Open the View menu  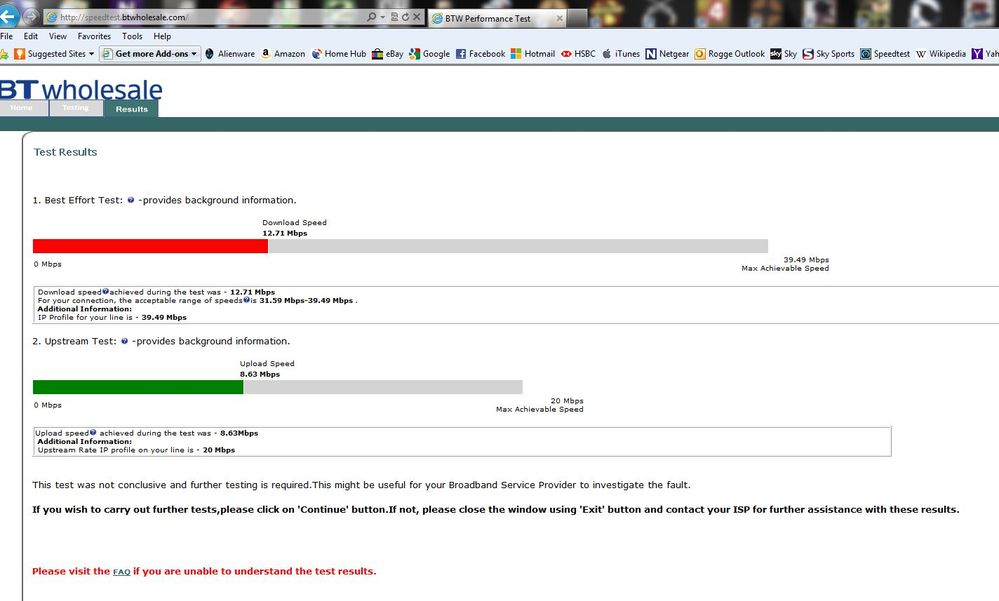pyautogui.click(x=57, y=36)
